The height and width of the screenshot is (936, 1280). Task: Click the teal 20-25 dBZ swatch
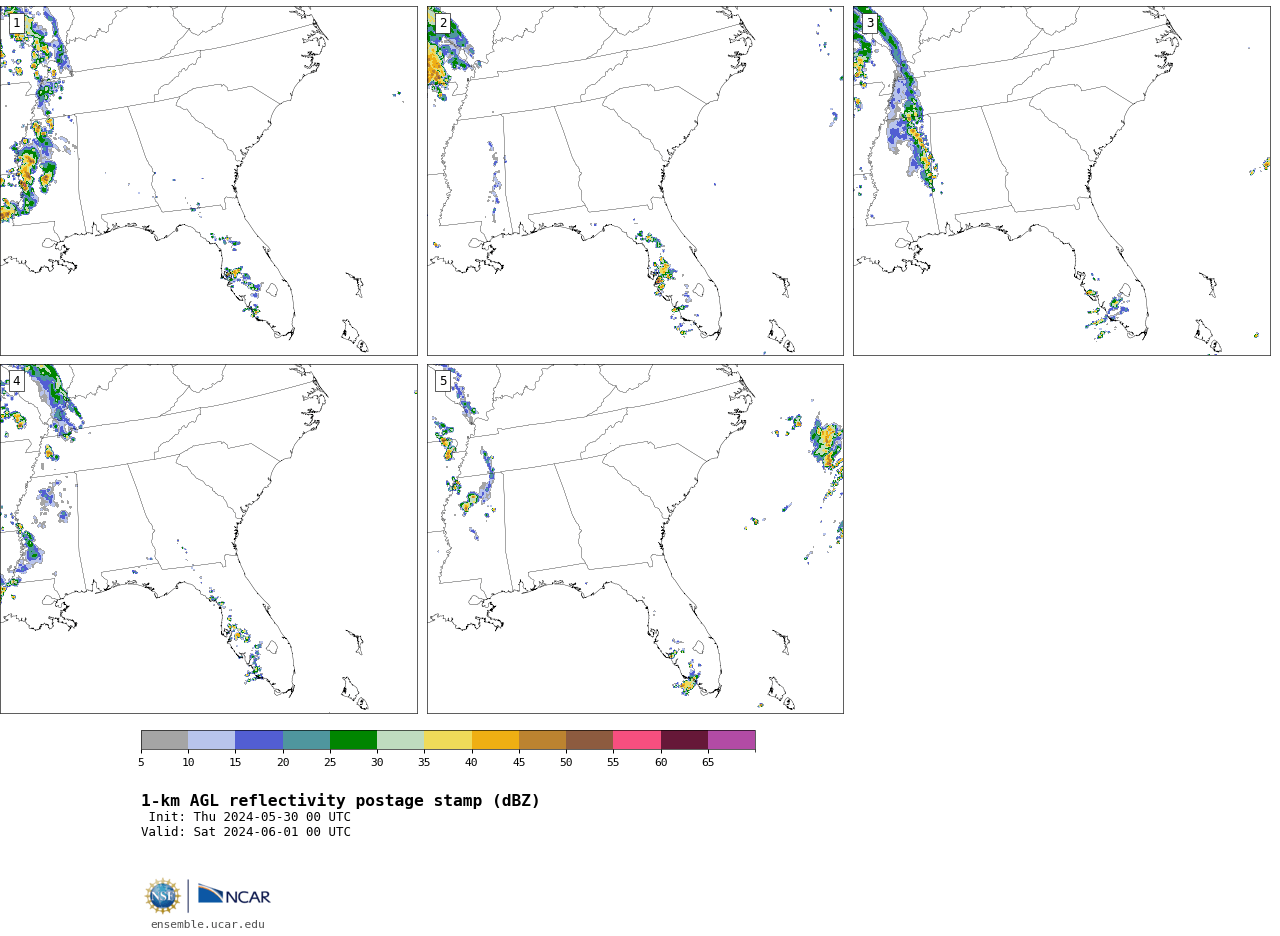pyautogui.click(x=306, y=740)
